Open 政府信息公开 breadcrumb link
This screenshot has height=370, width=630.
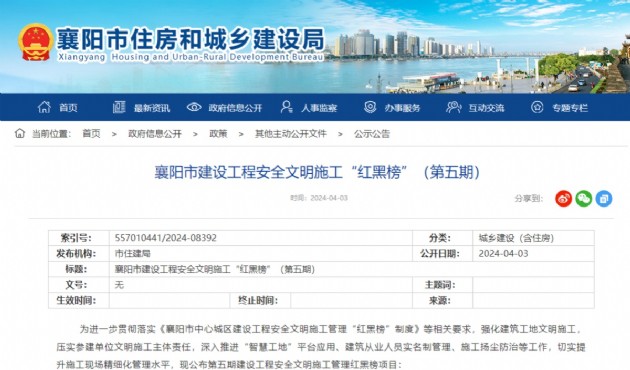[155, 134]
